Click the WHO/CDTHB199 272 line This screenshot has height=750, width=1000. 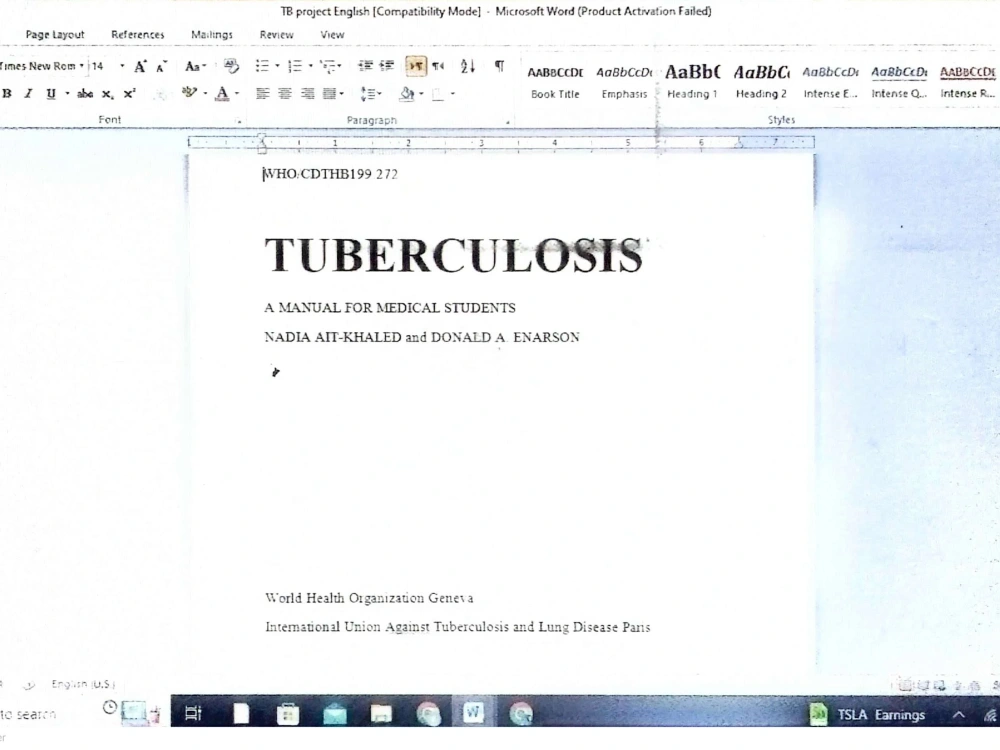pyautogui.click(x=330, y=174)
